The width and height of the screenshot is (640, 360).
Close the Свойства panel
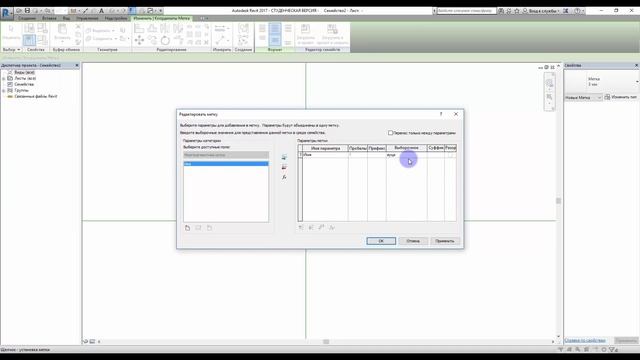636,65
